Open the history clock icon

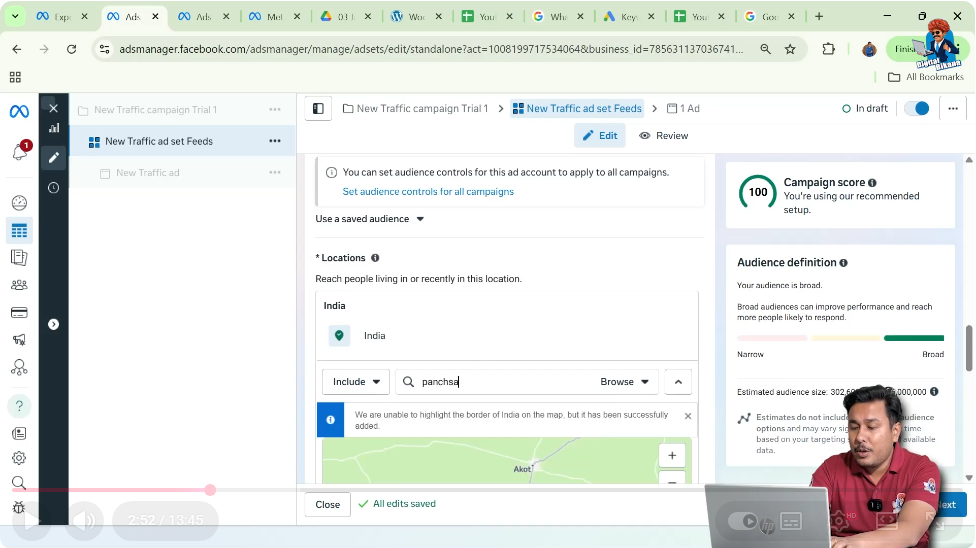[x=54, y=187]
